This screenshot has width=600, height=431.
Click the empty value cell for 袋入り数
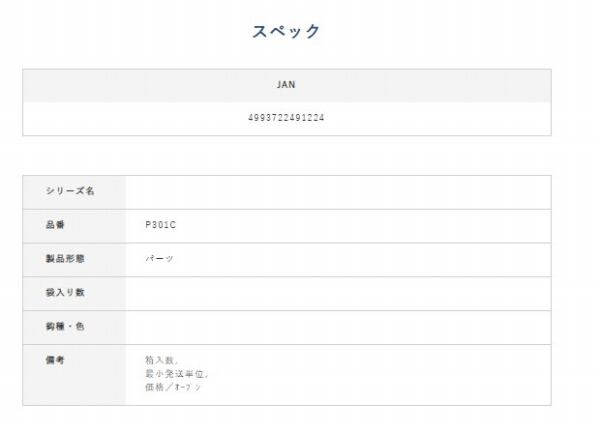tap(338, 293)
